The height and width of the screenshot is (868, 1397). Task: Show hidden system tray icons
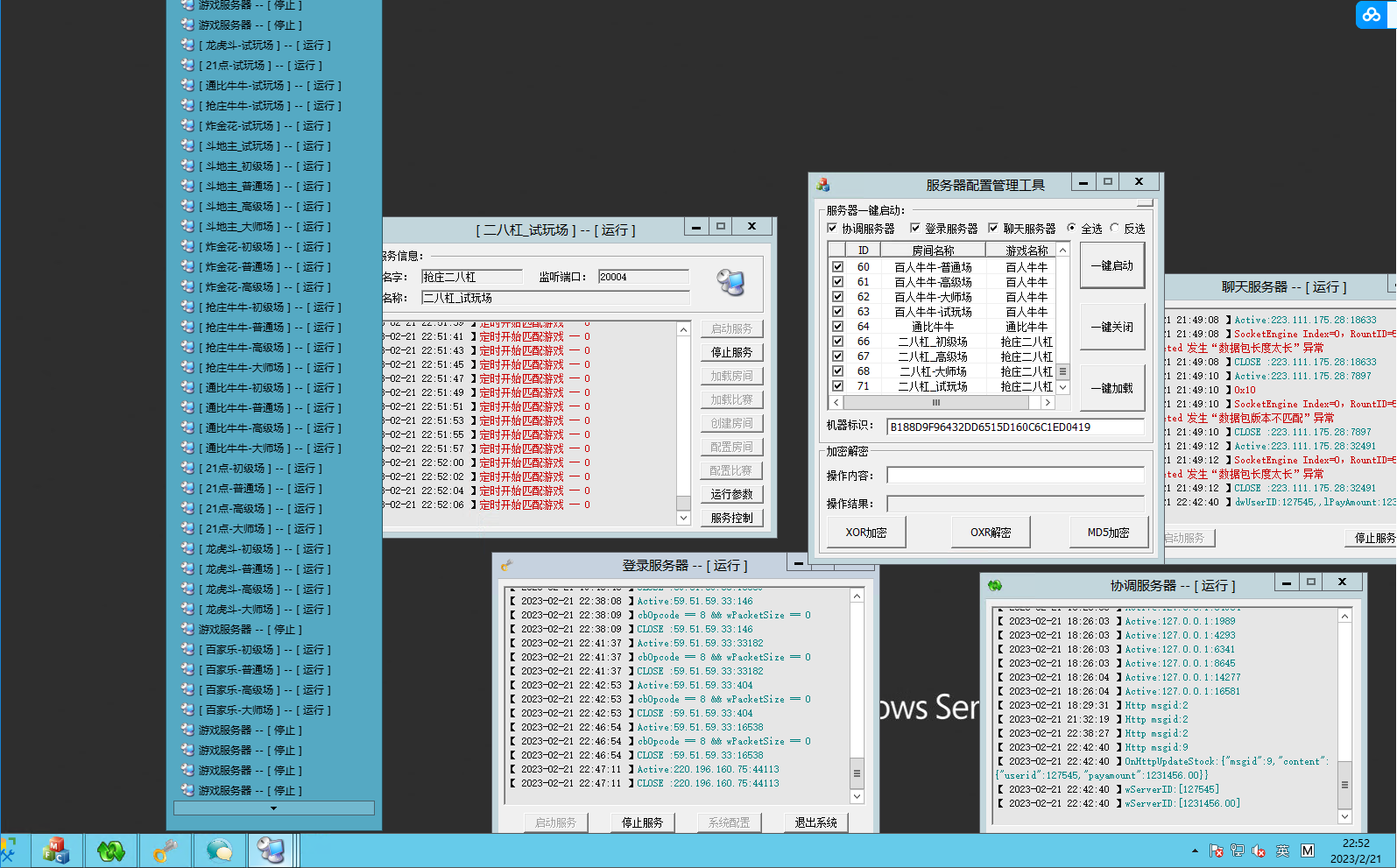[x=1195, y=850]
